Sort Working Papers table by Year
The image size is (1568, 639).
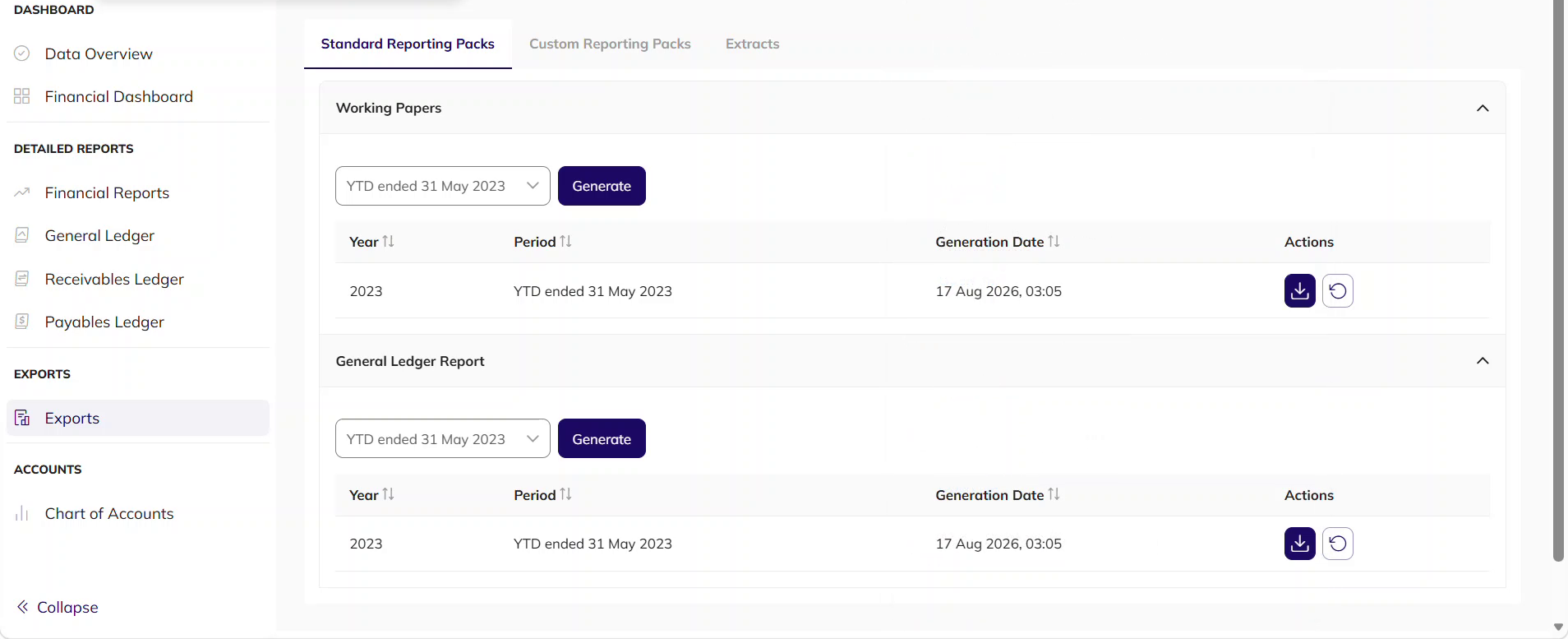[388, 242]
